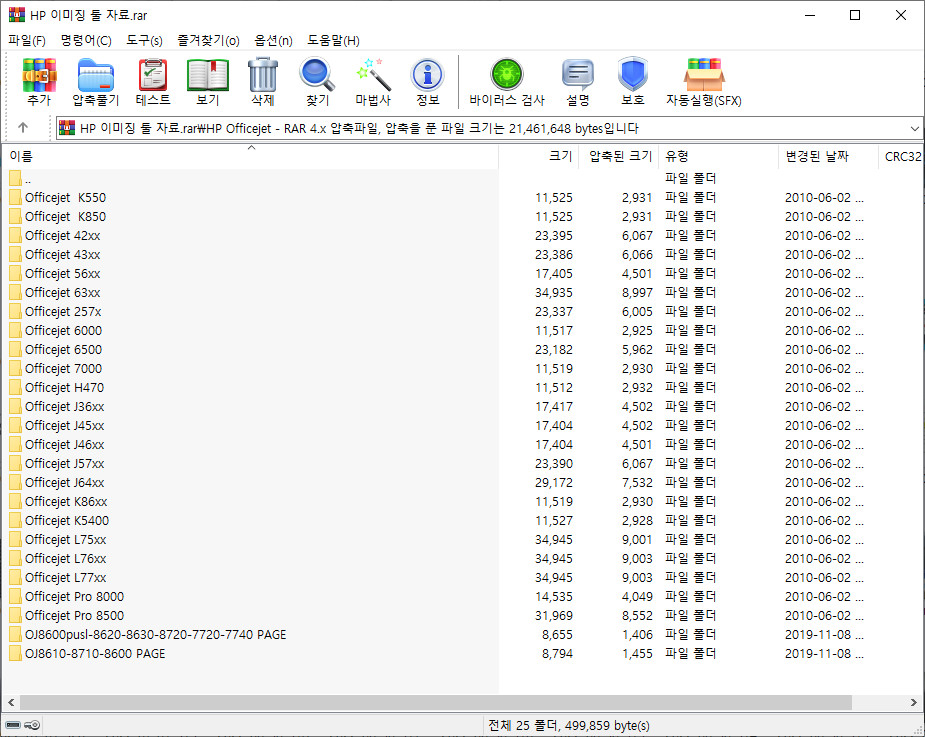Click WinRAR icon in title bar
The height and width of the screenshot is (737, 925).
(17, 15)
